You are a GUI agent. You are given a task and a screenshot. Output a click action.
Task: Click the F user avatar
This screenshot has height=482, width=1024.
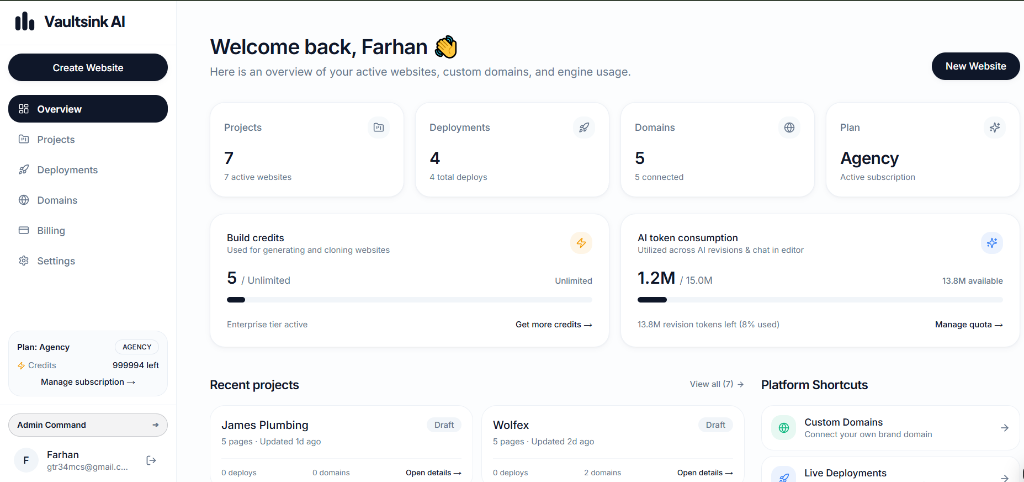pos(26,460)
